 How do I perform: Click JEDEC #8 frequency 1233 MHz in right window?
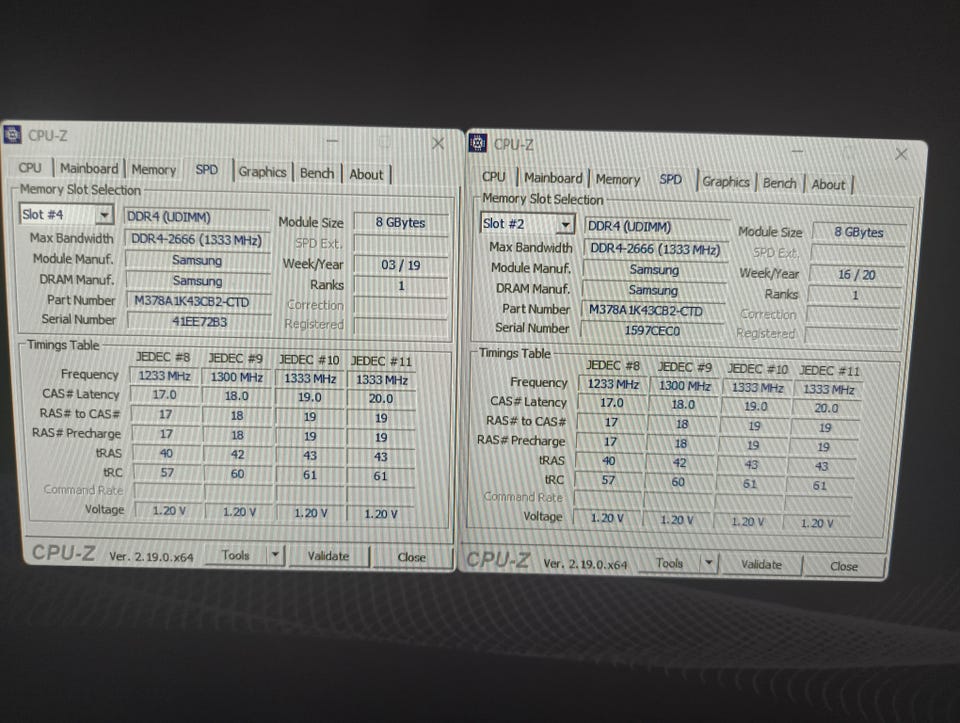pyautogui.click(x=613, y=384)
